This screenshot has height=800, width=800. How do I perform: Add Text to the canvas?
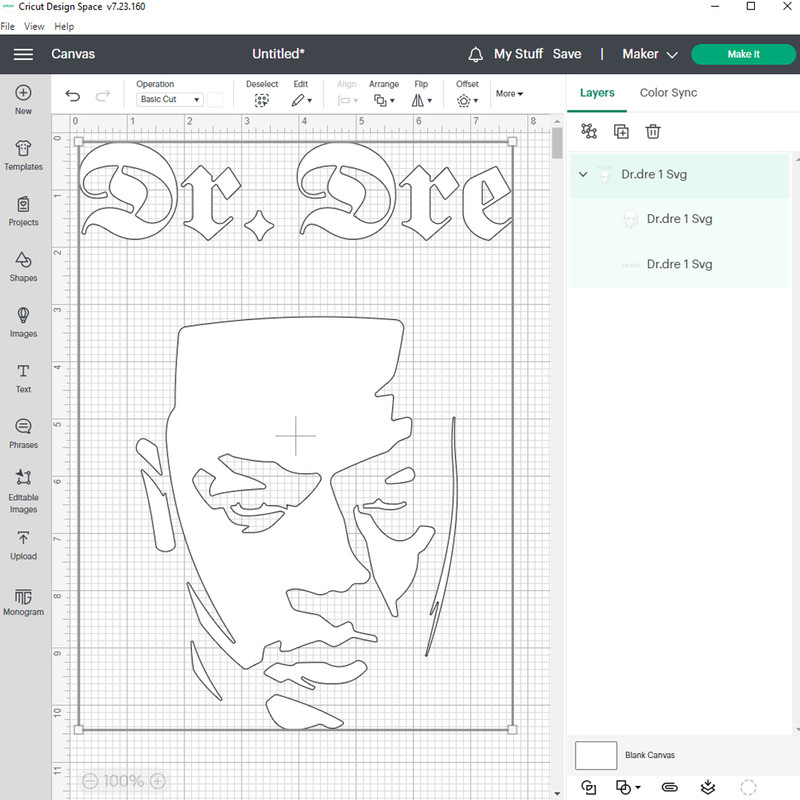pyautogui.click(x=23, y=377)
